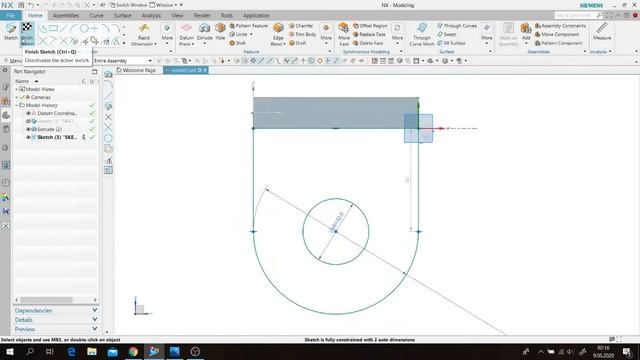Click the Sketch tool in the ribbon

pos(11,31)
